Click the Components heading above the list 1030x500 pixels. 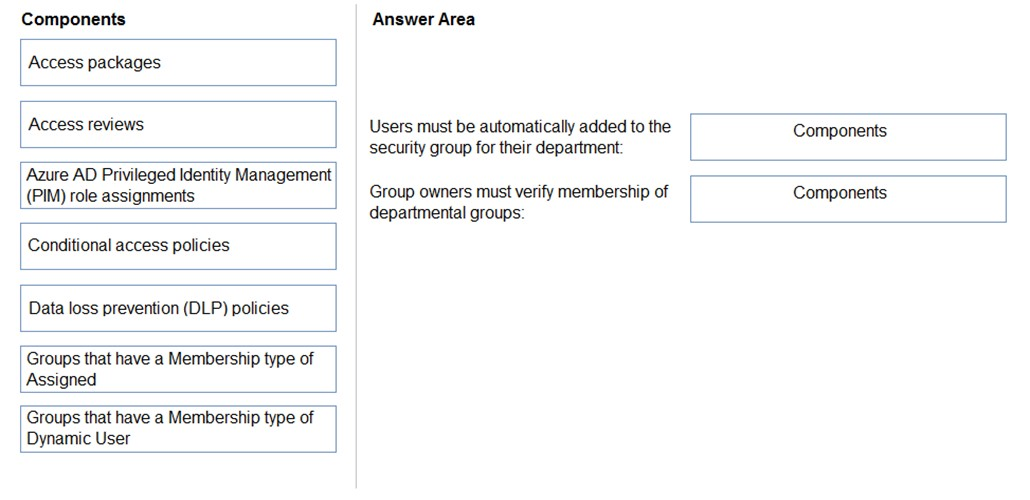pyautogui.click(x=73, y=20)
